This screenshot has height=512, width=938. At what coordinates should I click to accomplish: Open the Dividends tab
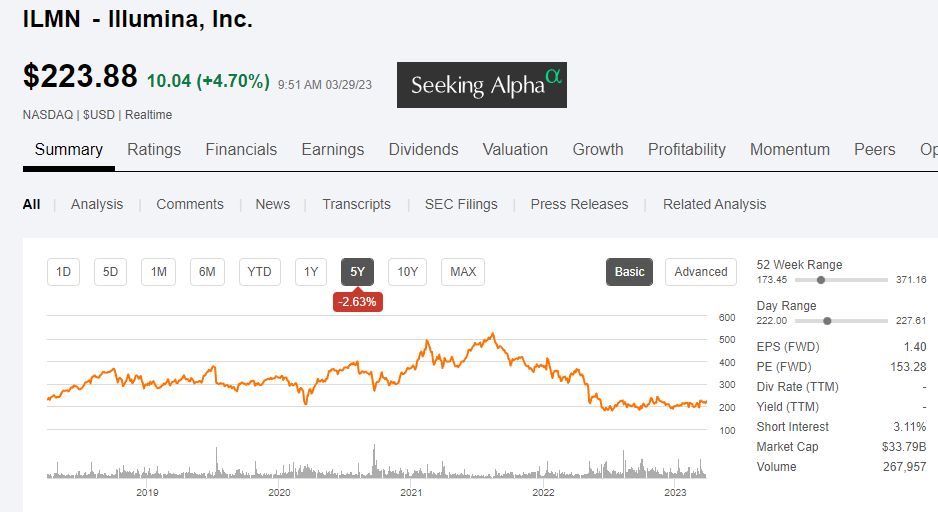(423, 149)
